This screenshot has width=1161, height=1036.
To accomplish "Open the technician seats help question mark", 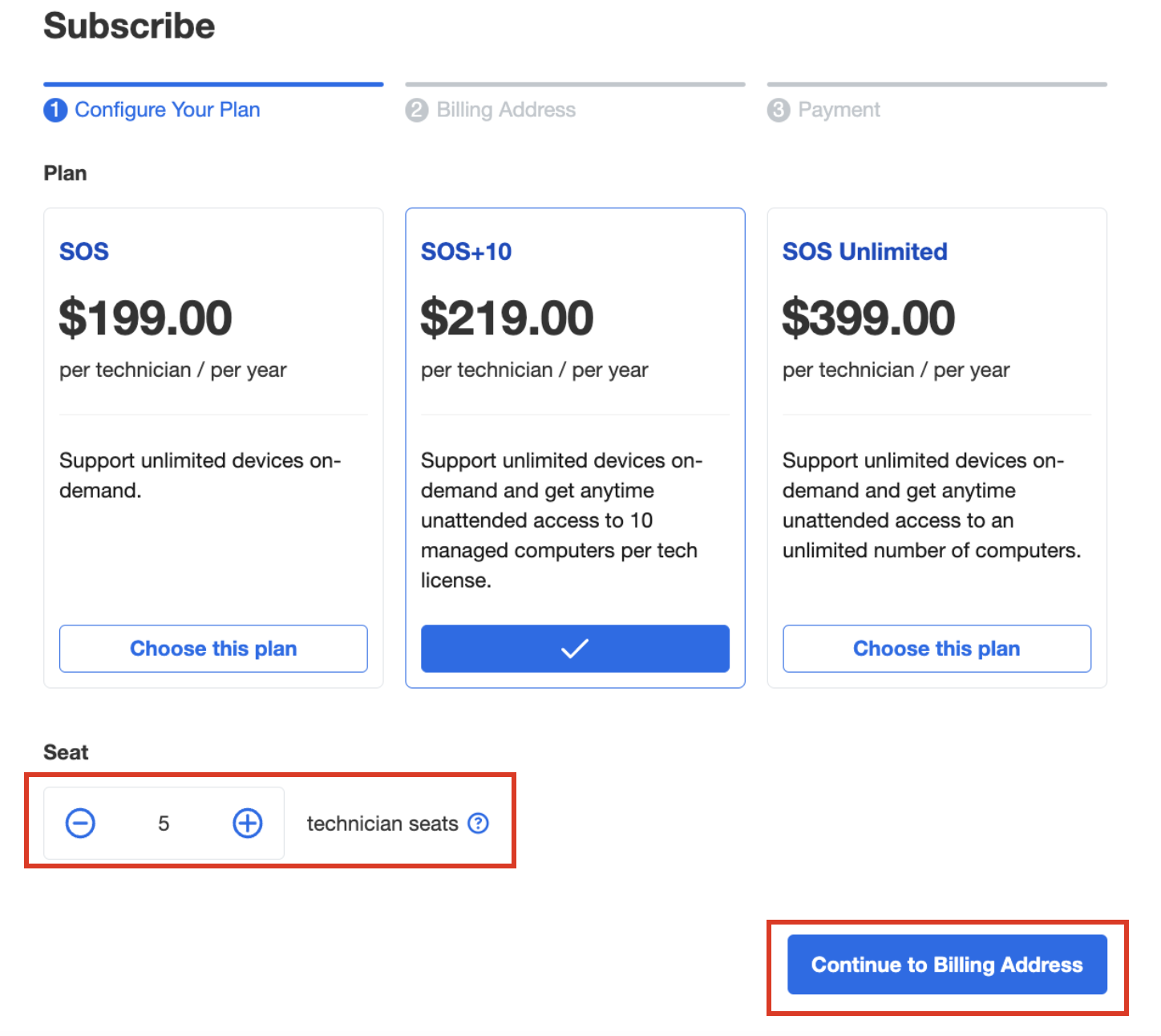I will tap(479, 824).
